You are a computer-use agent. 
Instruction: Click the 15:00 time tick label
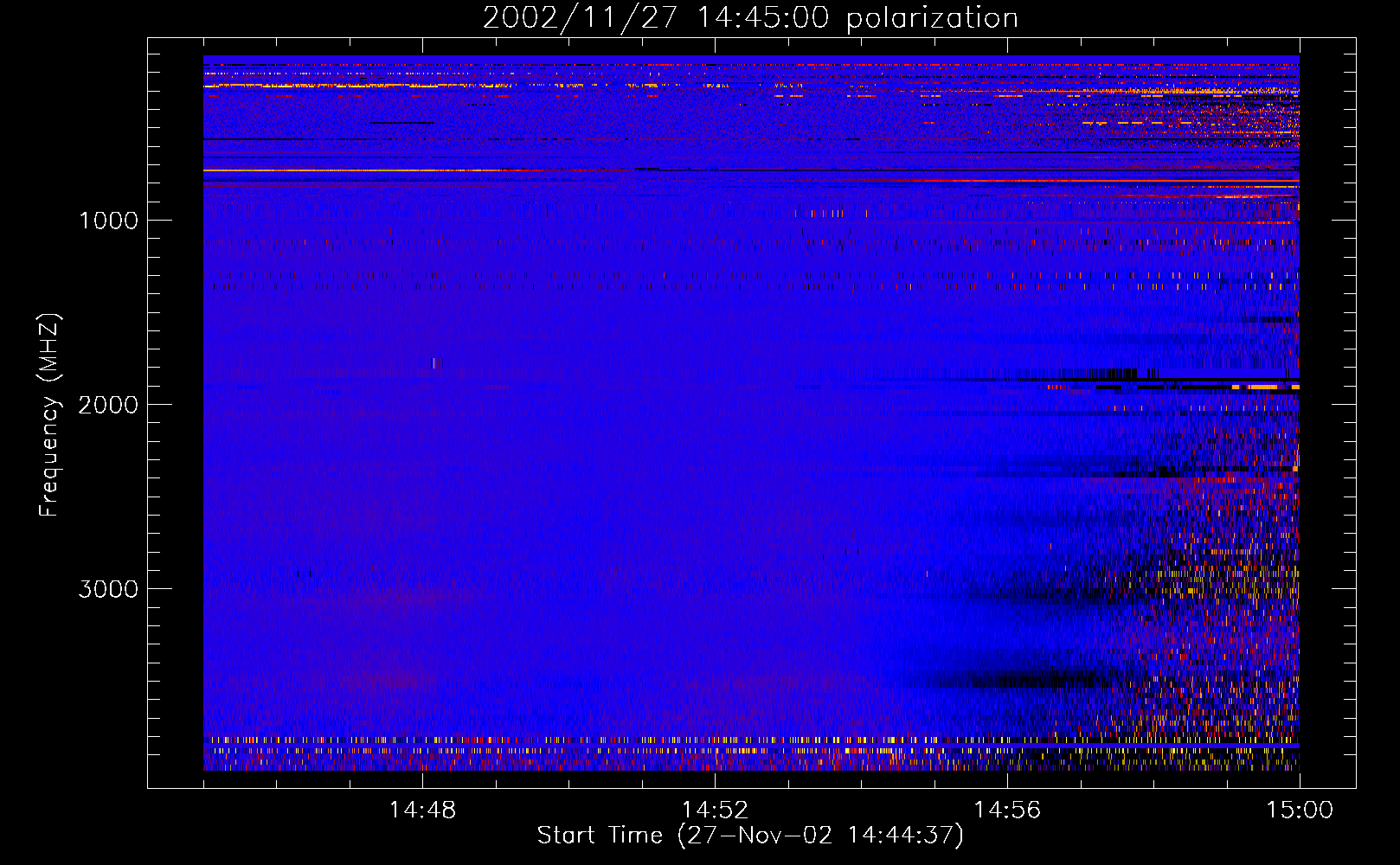[x=1300, y=811]
